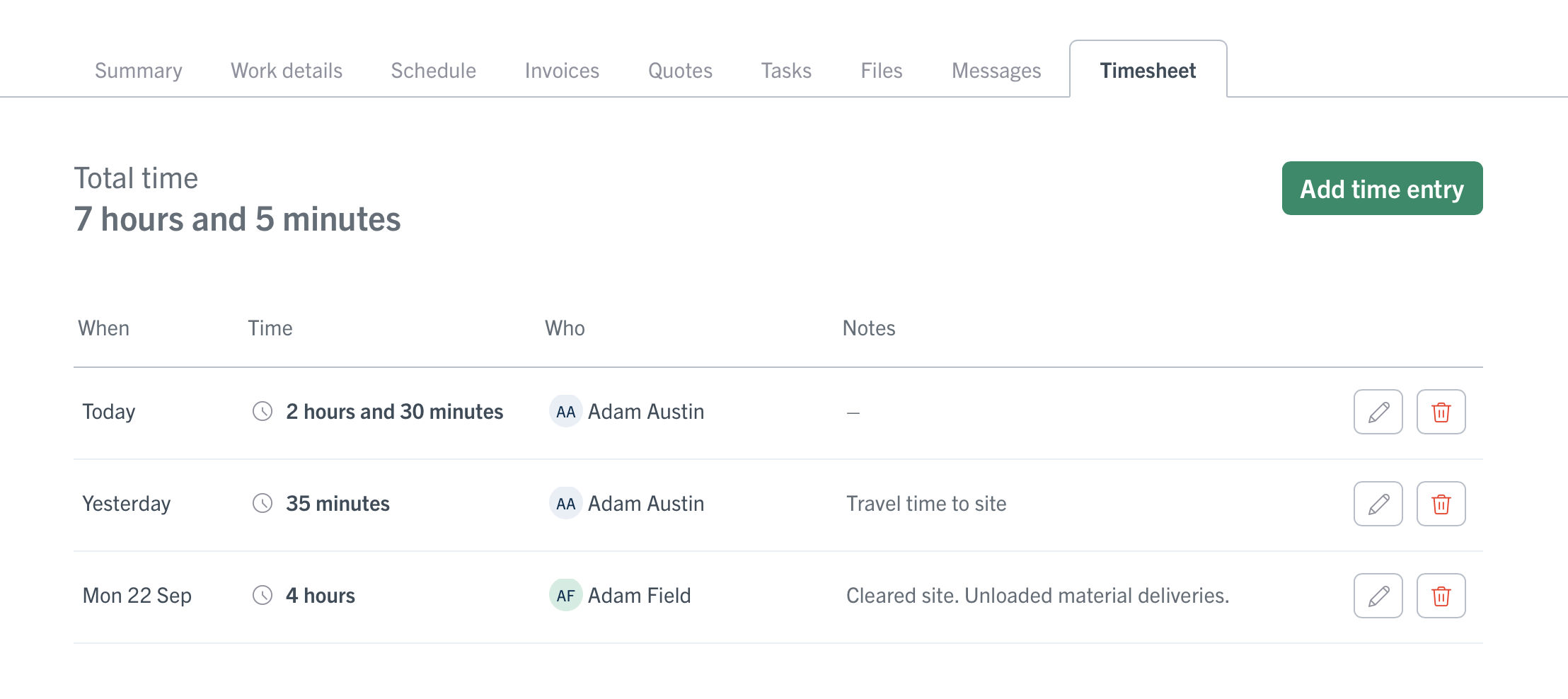
Task: Select the Timesheet tab
Action: tap(1148, 69)
